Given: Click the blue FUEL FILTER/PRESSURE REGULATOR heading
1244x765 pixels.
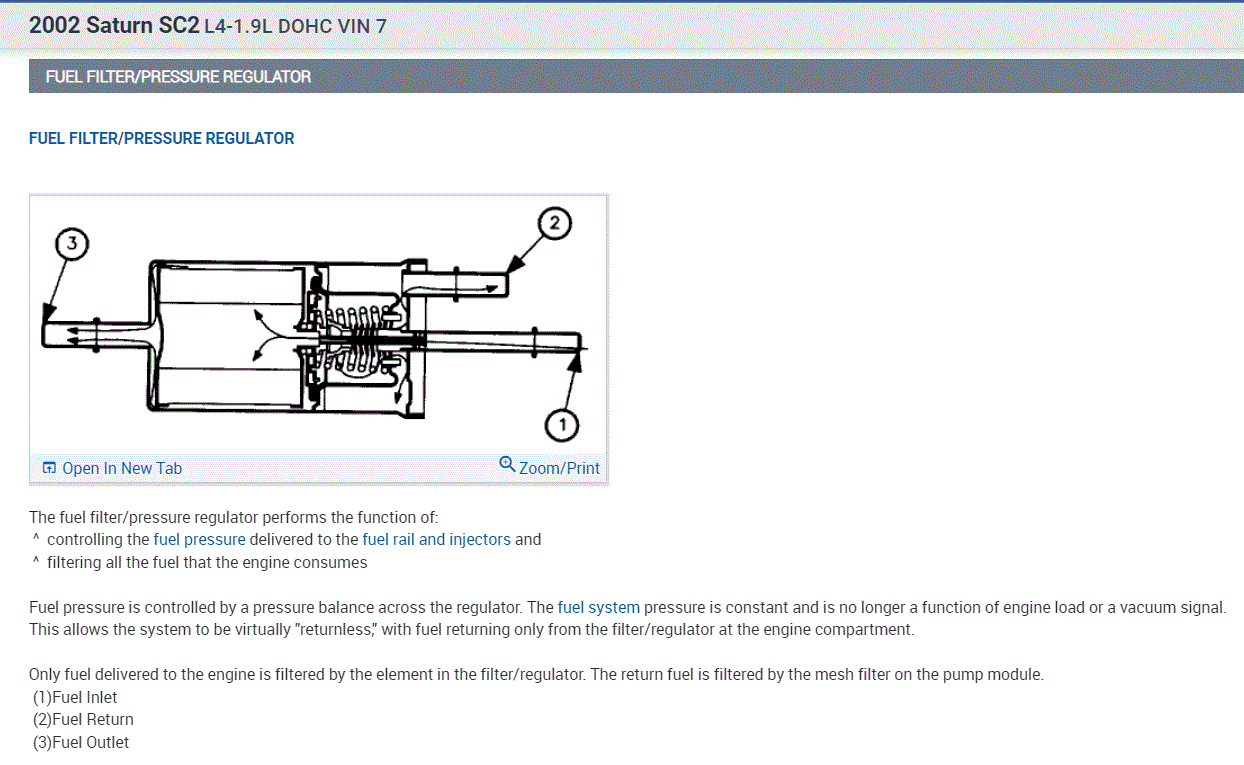Looking at the screenshot, I should click(162, 139).
